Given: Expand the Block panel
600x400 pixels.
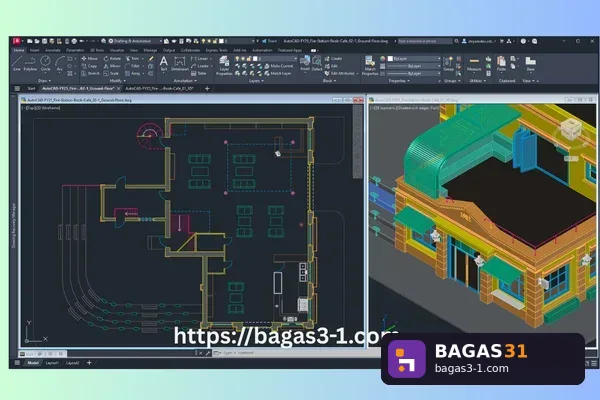Looking at the screenshot, I should click(329, 81).
